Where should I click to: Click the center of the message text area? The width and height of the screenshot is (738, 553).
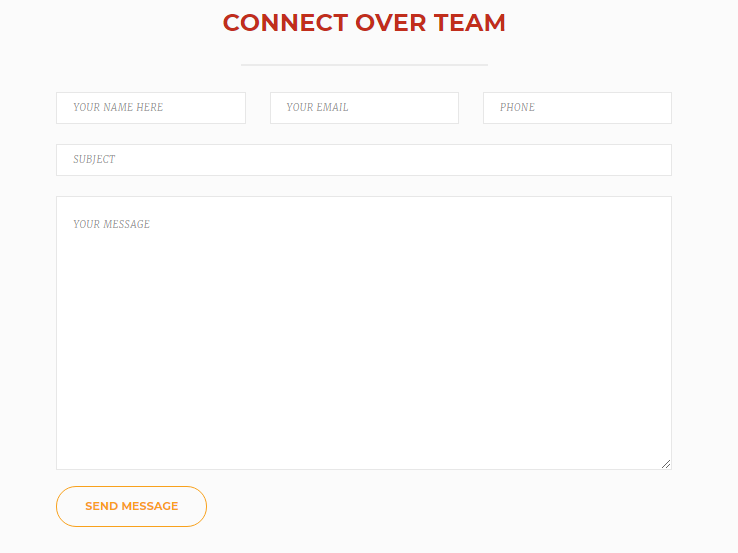[x=363, y=333]
